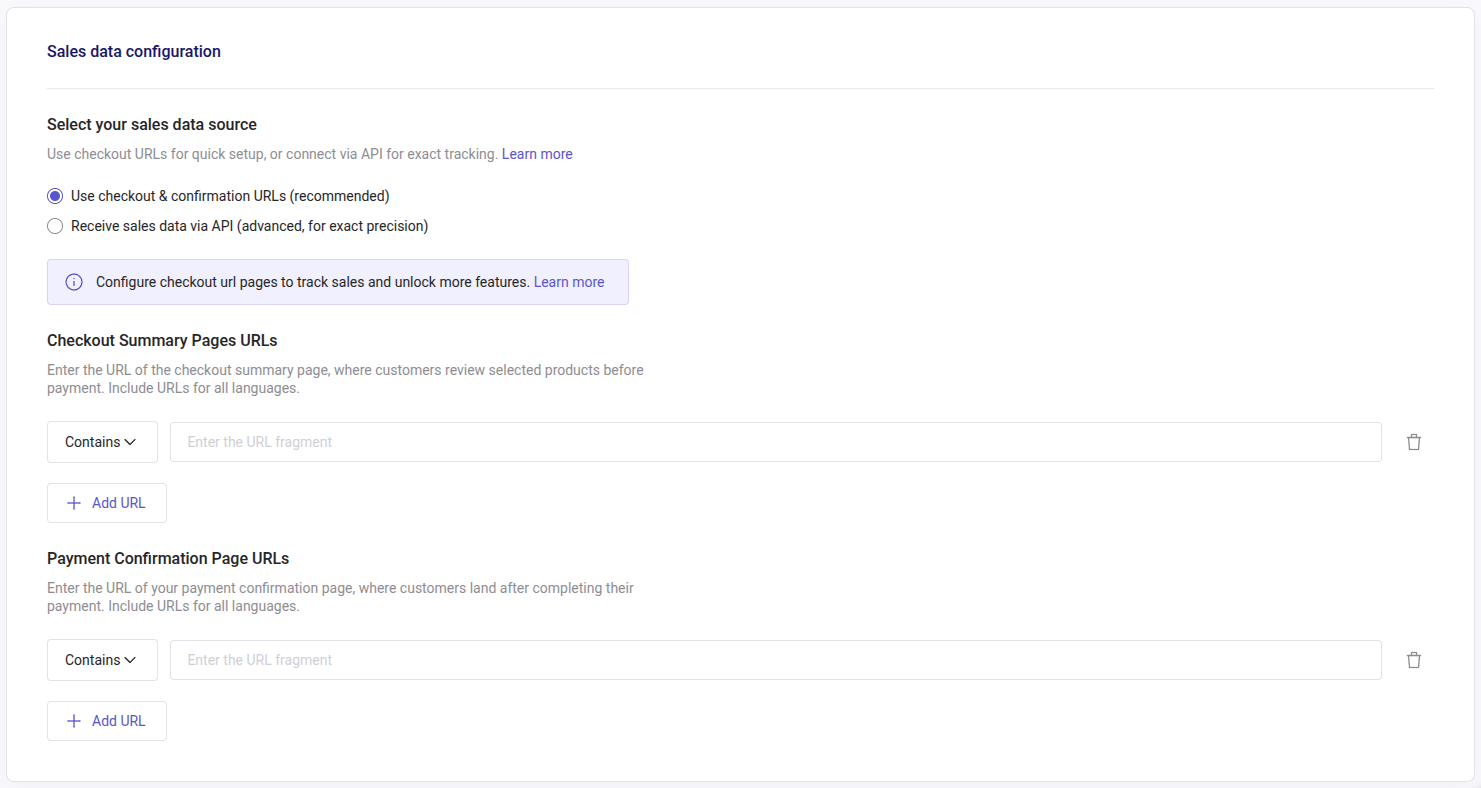Click the 'Payment Confirmation Page URLs' heading
1481x788 pixels.
pos(168,559)
